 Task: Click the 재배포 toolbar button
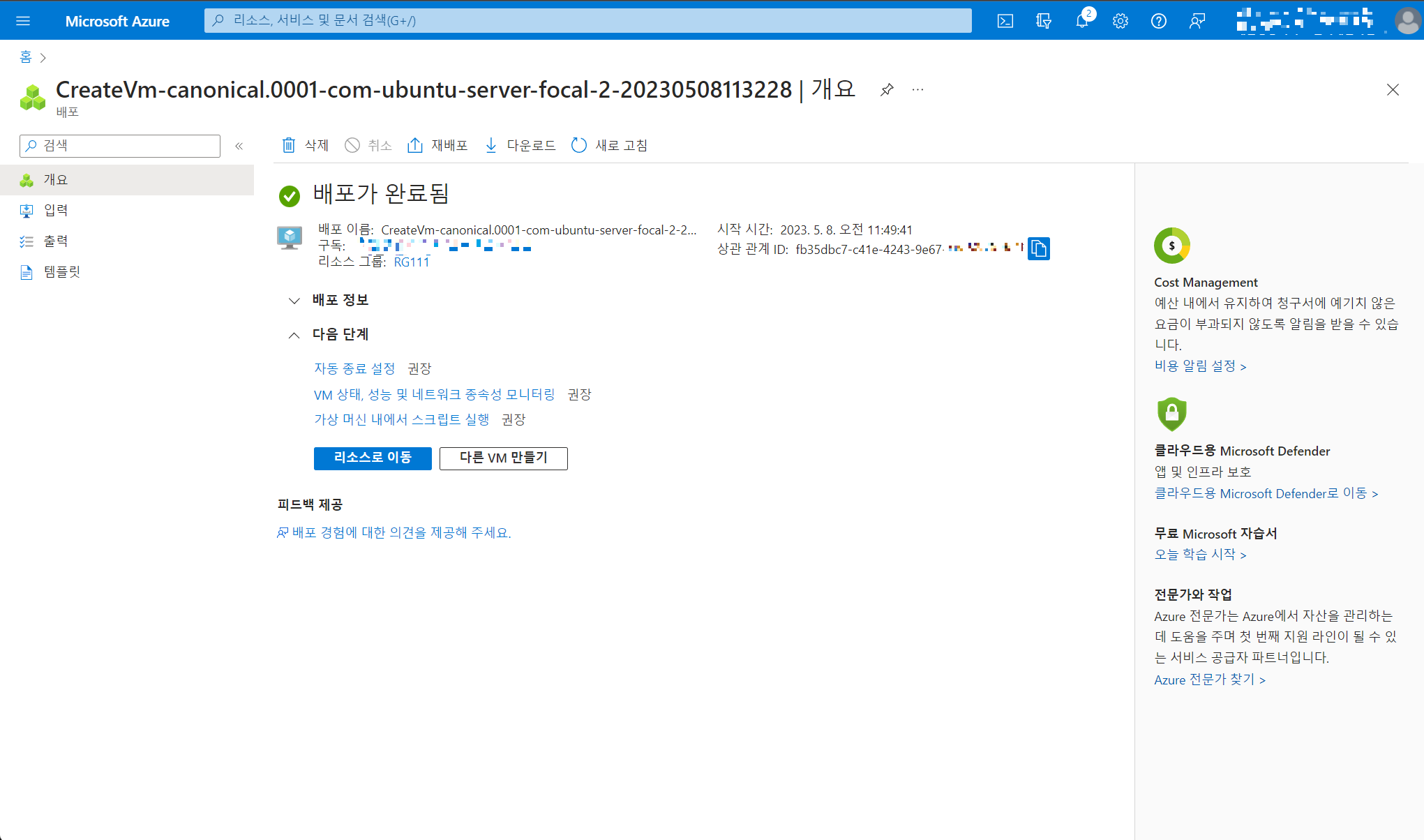click(437, 145)
